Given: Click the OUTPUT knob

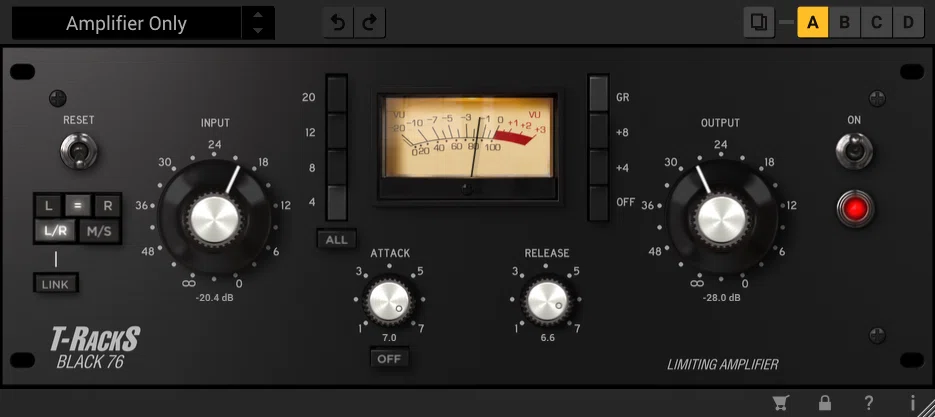Looking at the screenshot, I should click(722, 220).
